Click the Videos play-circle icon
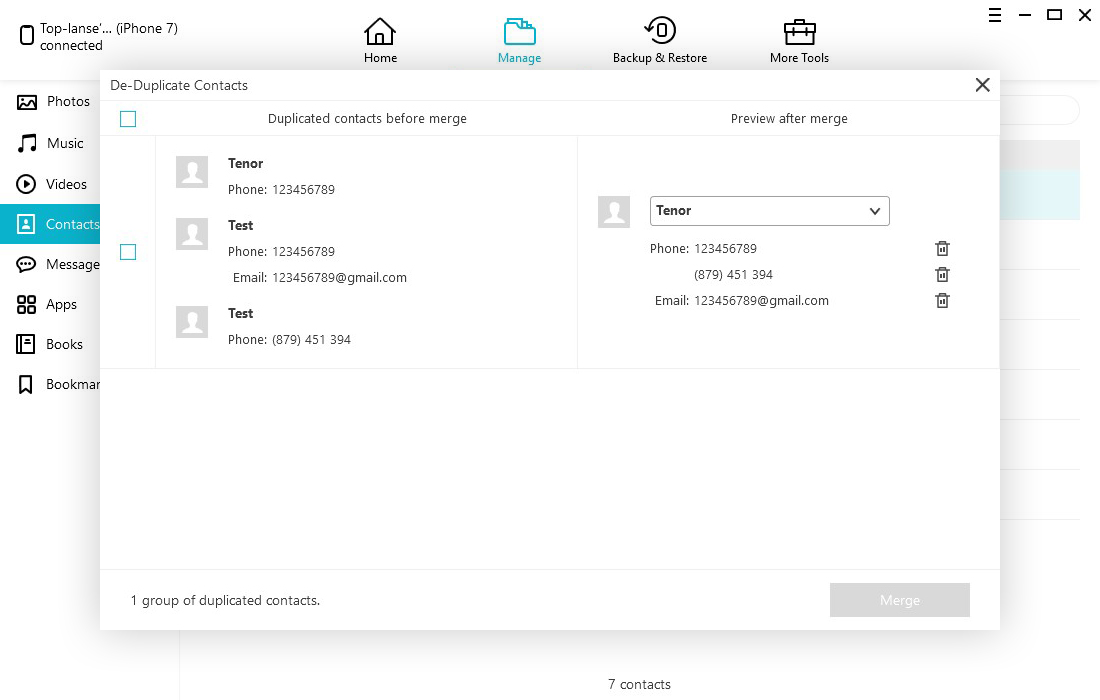The image size is (1100, 700). coord(26,184)
